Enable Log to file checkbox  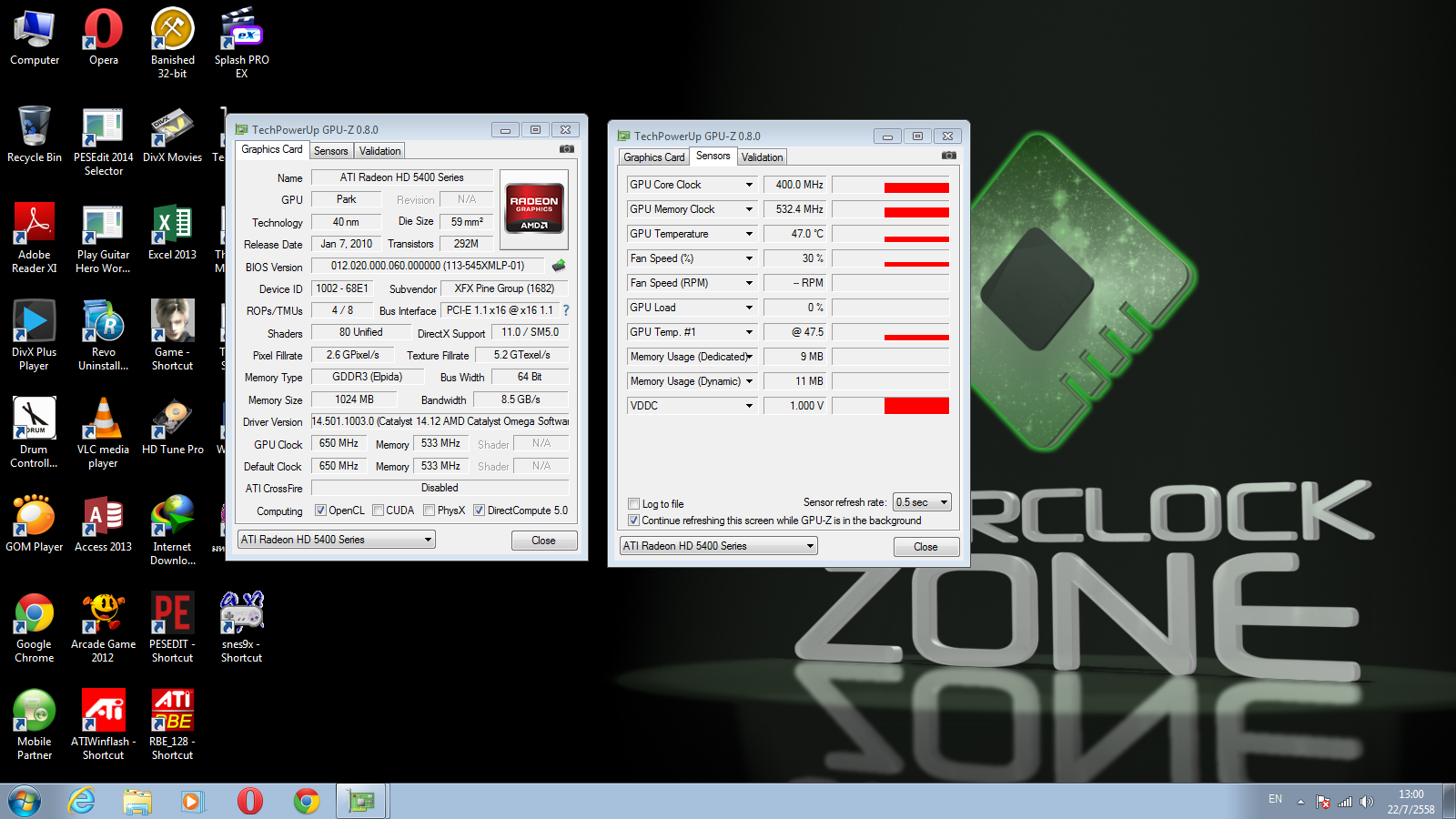click(633, 504)
